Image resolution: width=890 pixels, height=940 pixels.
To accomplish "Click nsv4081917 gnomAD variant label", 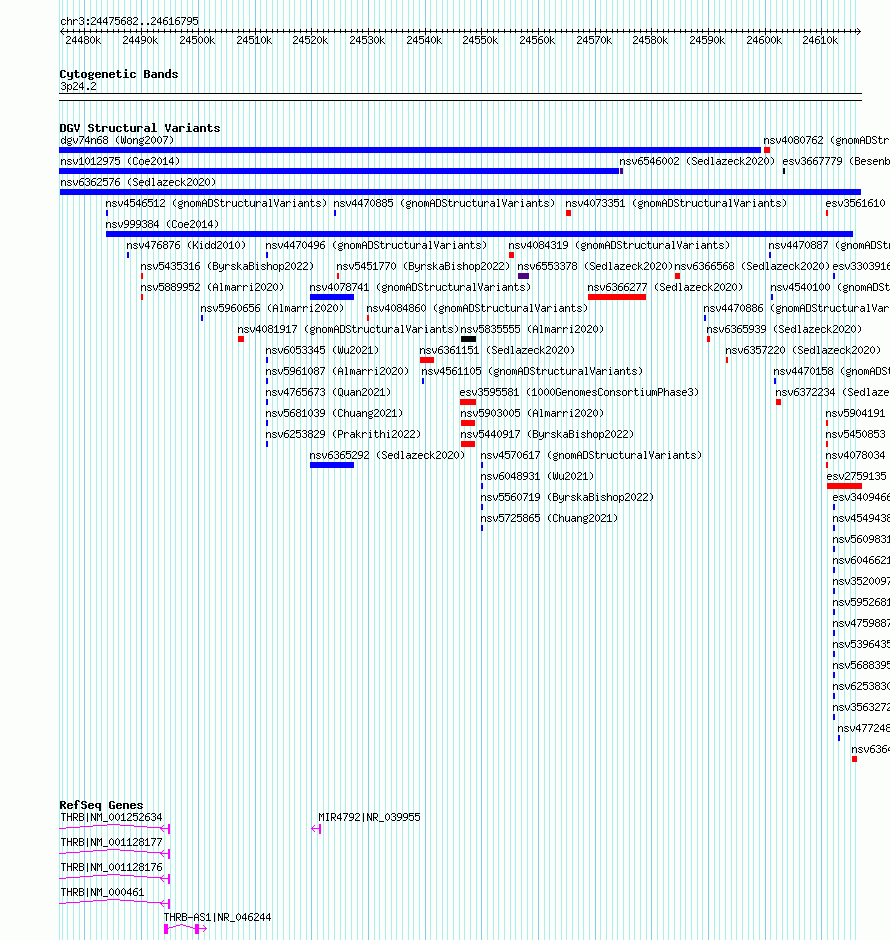I will click(x=348, y=329).
